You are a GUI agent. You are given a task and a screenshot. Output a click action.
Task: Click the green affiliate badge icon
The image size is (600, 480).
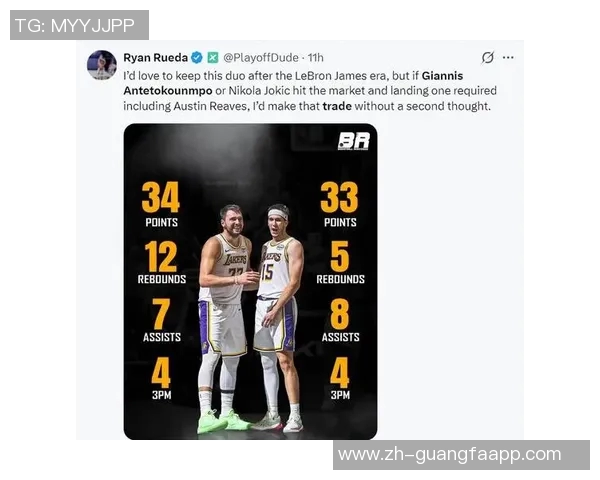click(x=213, y=58)
